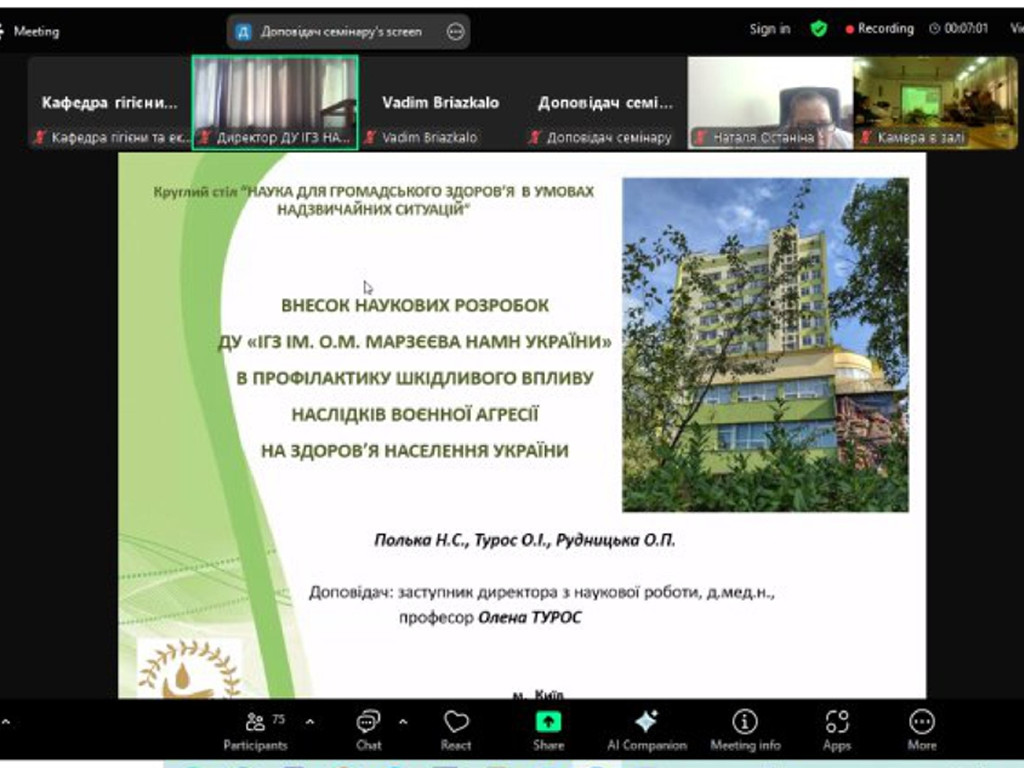This screenshot has height=768, width=1024.
Task: Click slide title ВНЕСОК НАУКОВИХ РОЗРОБОК
Action: click(x=415, y=305)
